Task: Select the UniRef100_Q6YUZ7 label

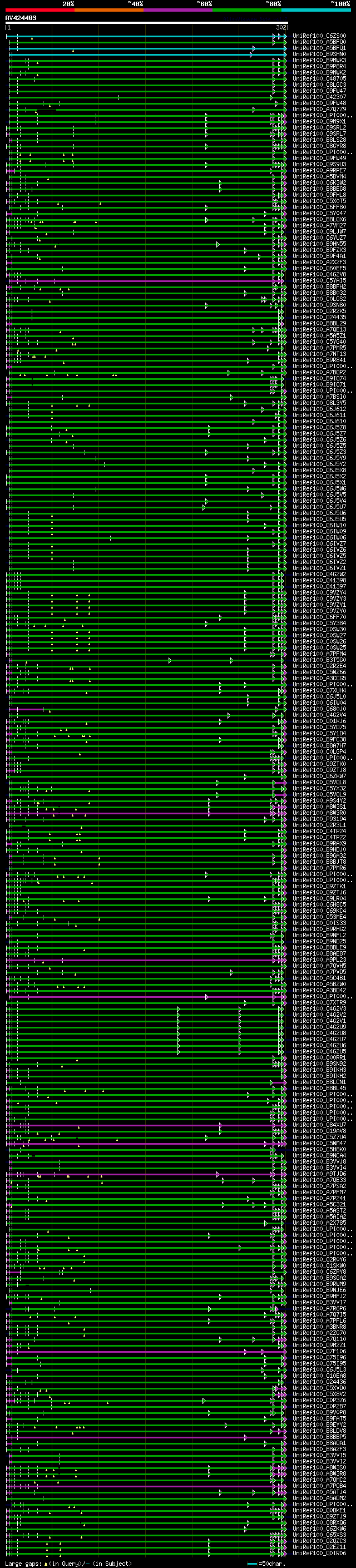Action: coord(319,238)
